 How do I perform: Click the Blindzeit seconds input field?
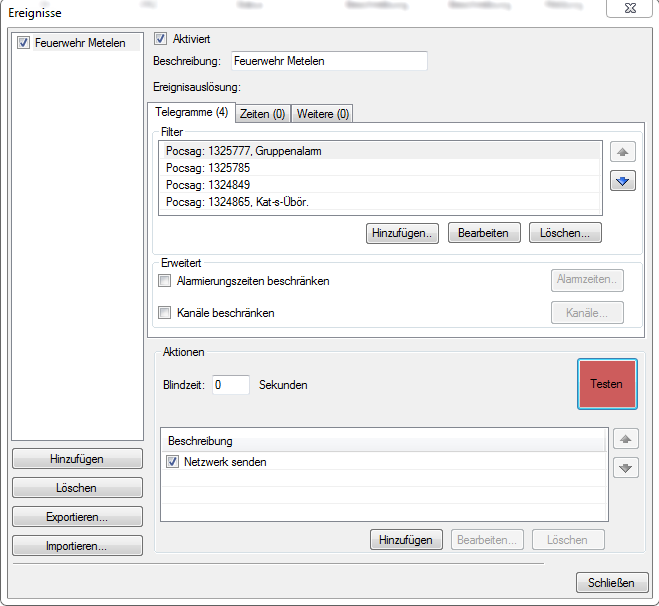pos(230,385)
